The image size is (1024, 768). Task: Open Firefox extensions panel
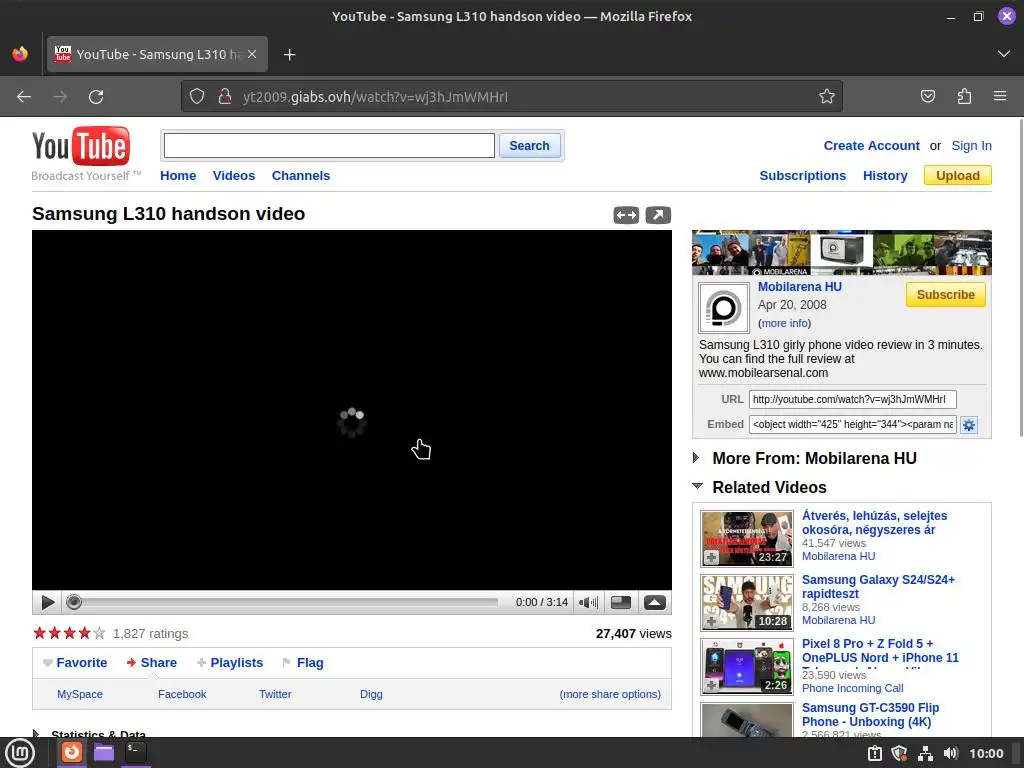(x=964, y=97)
